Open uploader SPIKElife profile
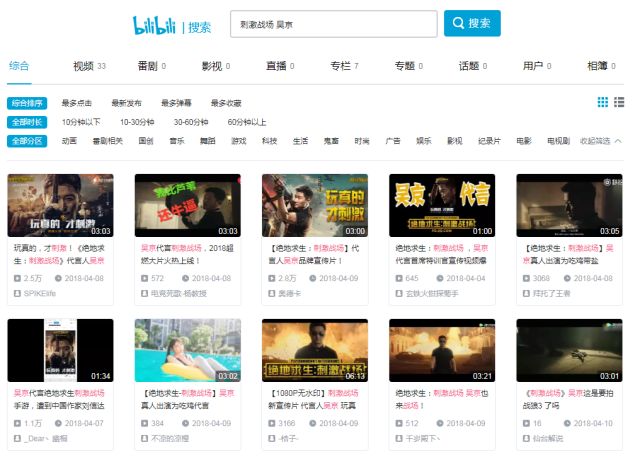The height and width of the screenshot is (457, 640). 39,293
